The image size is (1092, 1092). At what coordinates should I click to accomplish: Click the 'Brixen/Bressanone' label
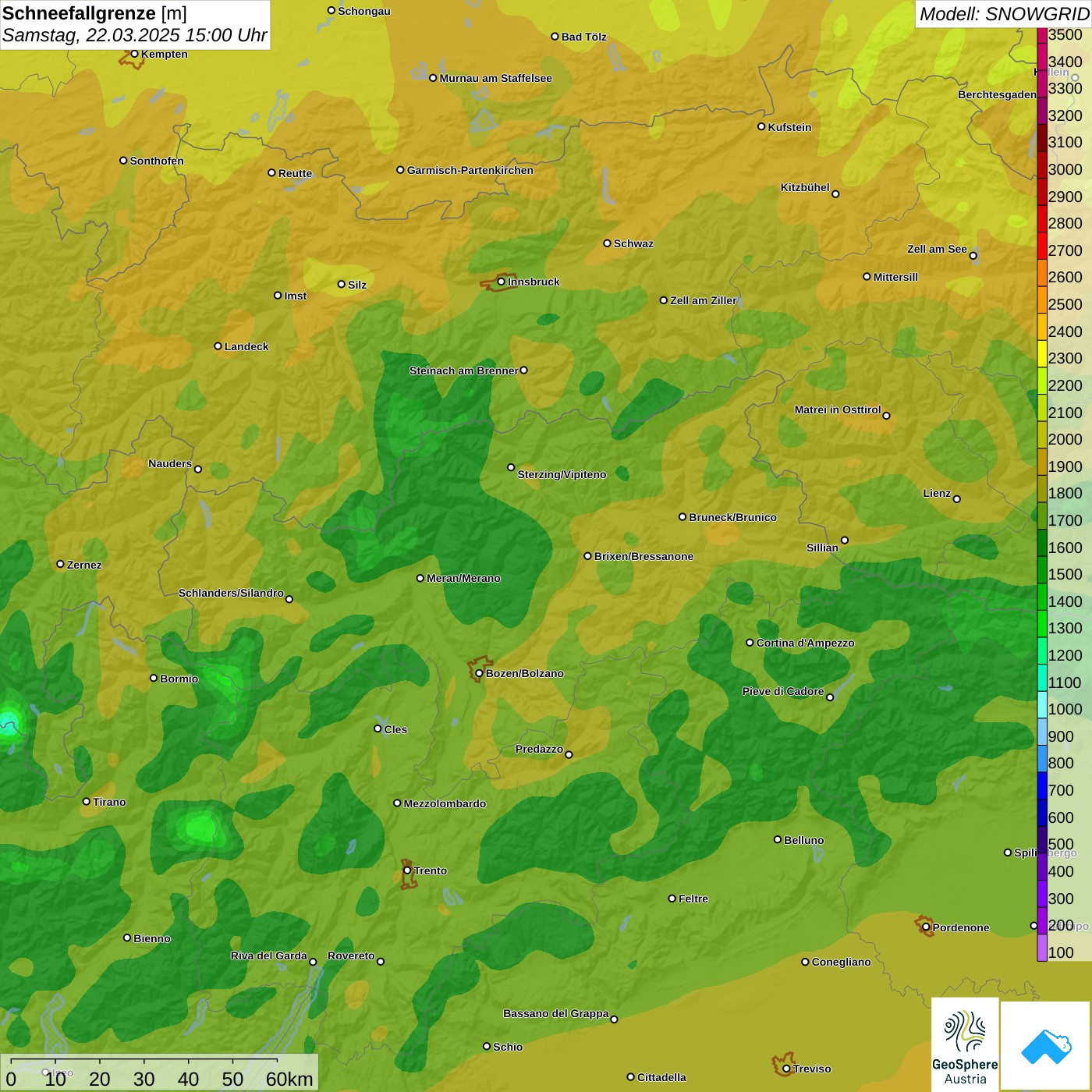click(643, 556)
